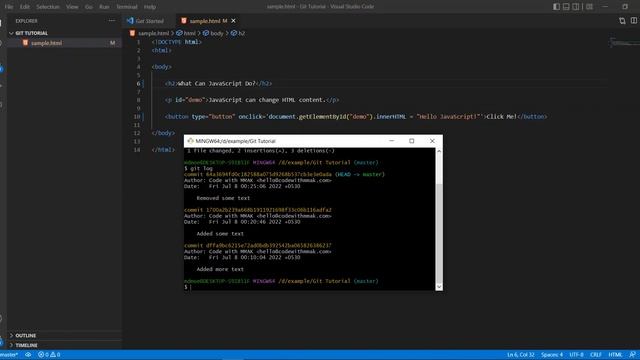
Task: Click the terminal prompt input line
Action: (x=309, y=287)
